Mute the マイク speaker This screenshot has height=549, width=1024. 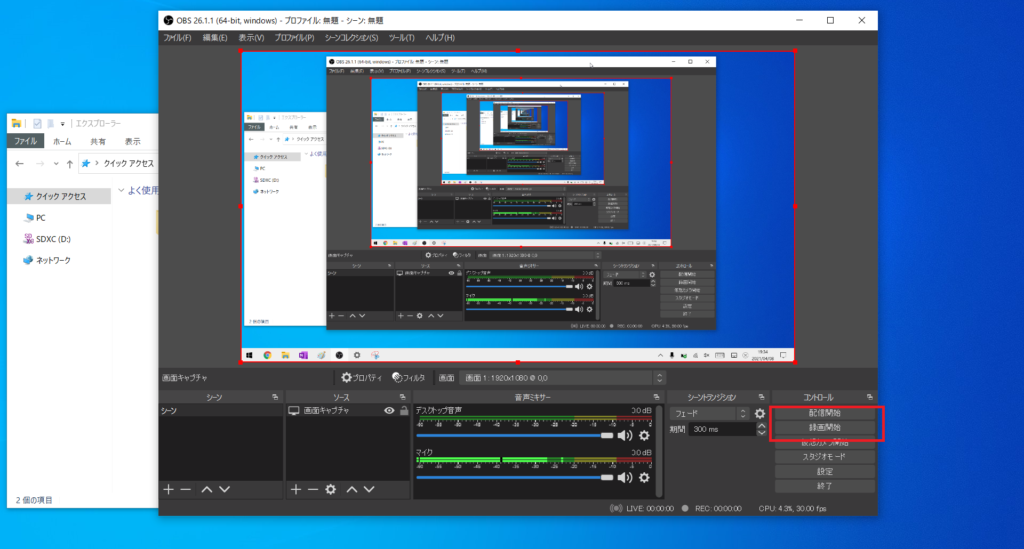[x=625, y=477]
